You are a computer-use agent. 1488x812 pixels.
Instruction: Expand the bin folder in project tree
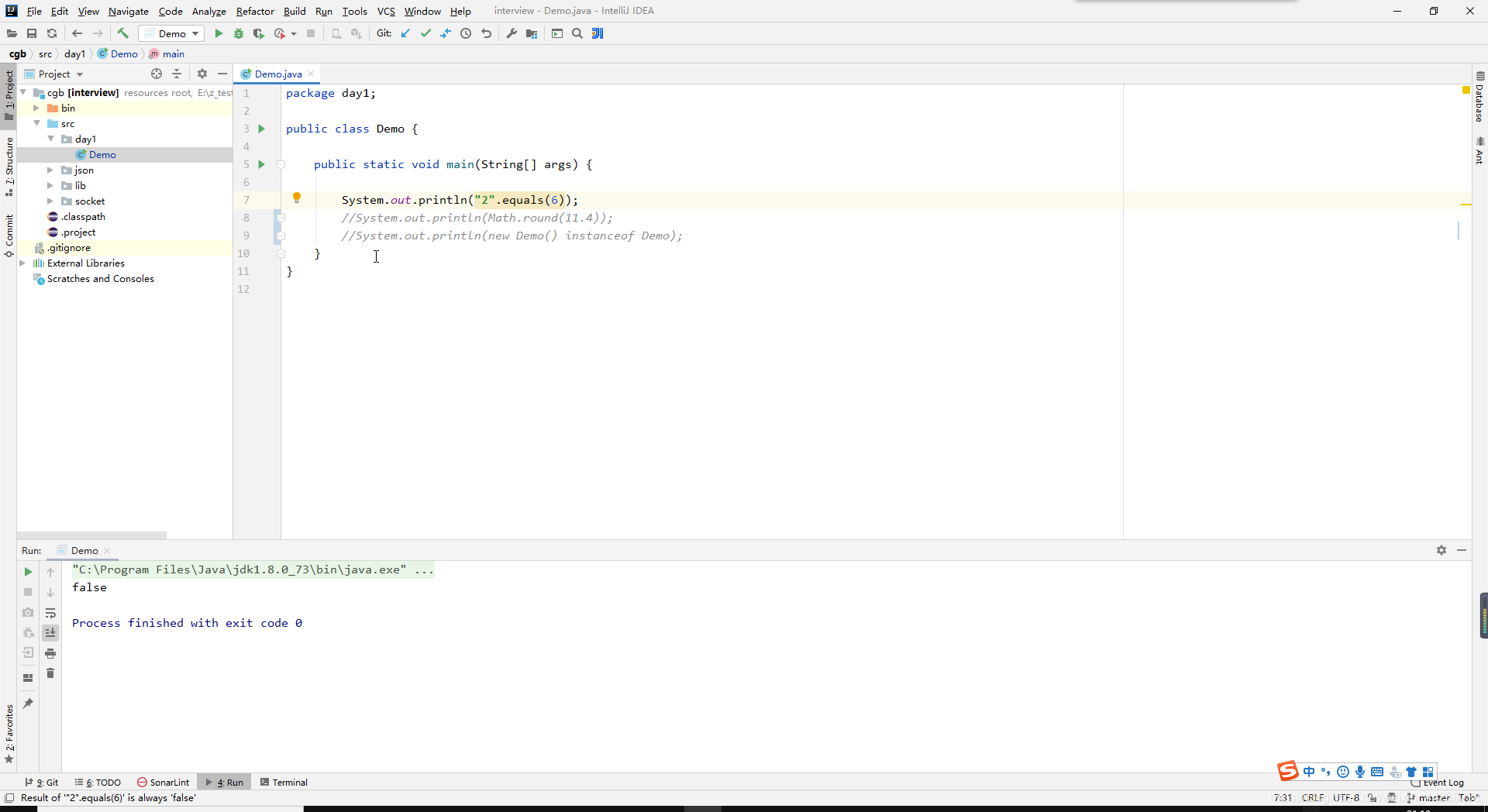(36, 108)
